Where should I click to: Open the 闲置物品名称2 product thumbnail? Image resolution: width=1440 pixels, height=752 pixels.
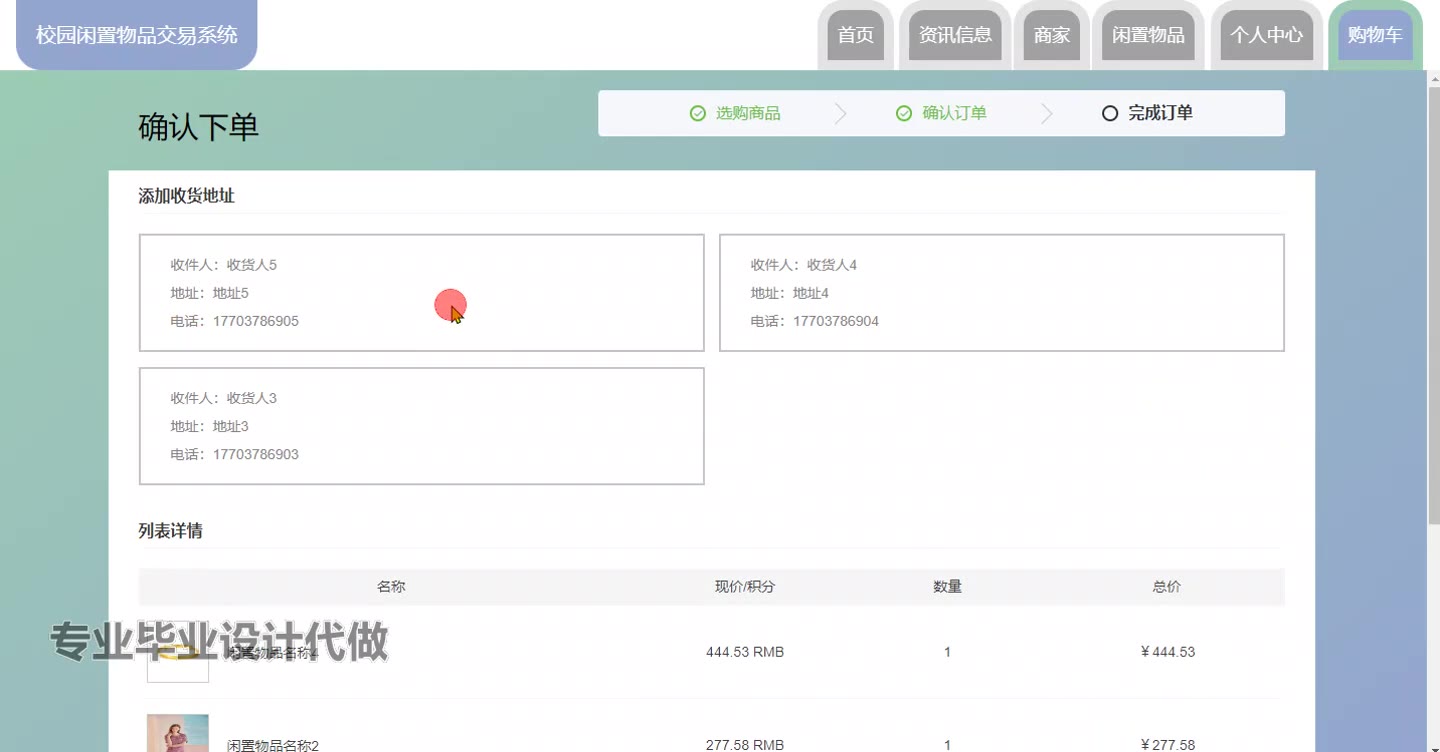(x=178, y=733)
